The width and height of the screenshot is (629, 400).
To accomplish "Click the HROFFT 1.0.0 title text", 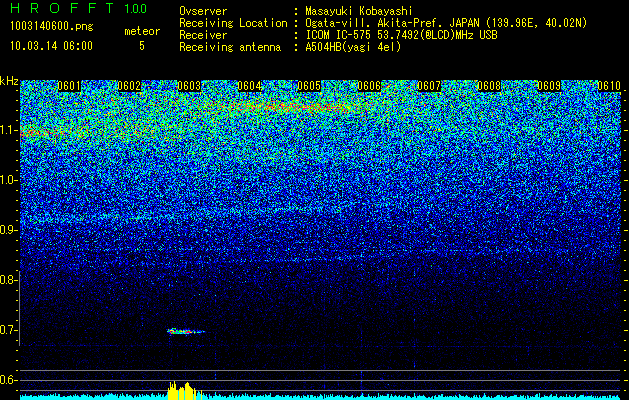I will pyautogui.click(x=79, y=8).
